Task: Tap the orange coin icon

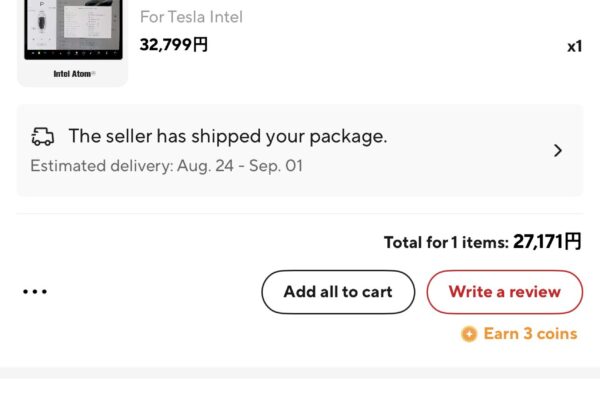Action: click(x=468, y=334)
